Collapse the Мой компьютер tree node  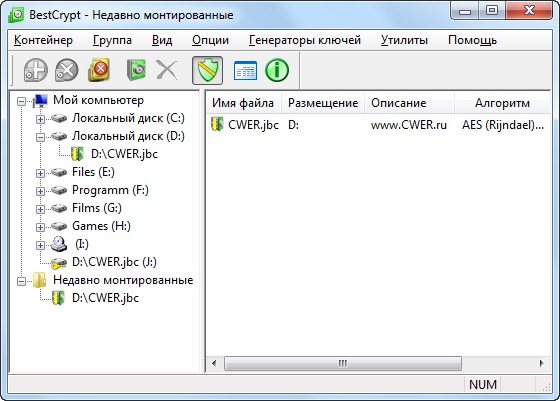(x=21, y=101)
